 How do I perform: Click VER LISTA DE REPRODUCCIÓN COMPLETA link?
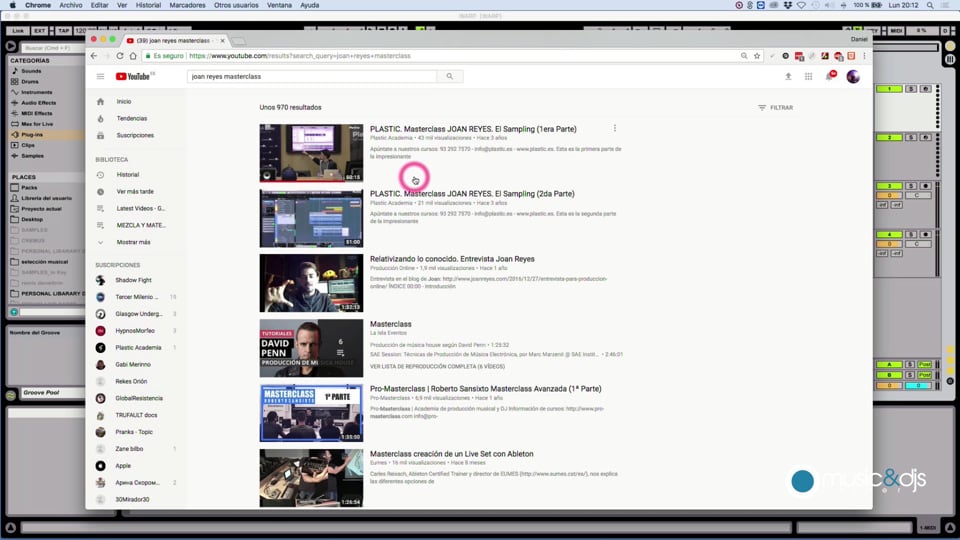[x=437, y=367]
